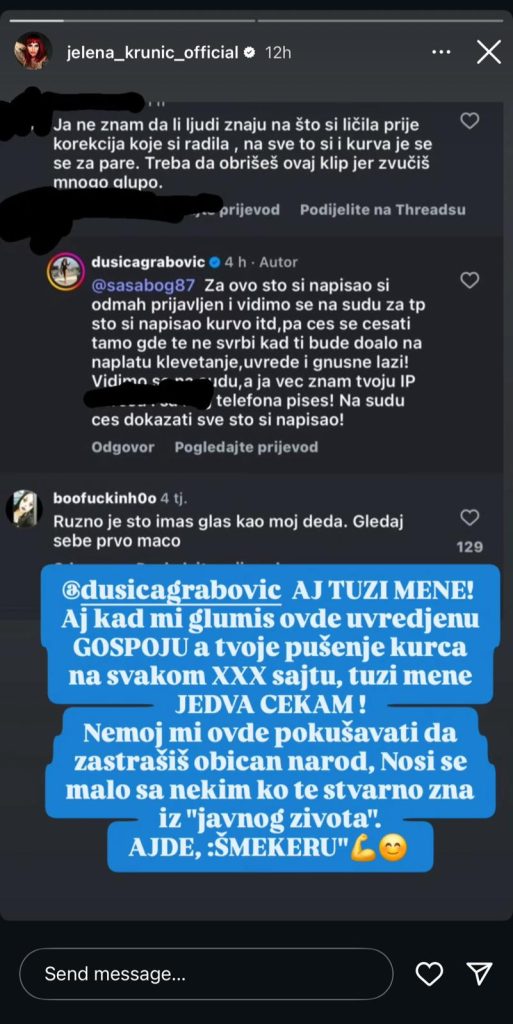Image resolution: width=513 pixels, height=1024 pixels.
Task: Like dusicagrabovic's reply with heart icon
Action: coord(469,280)
